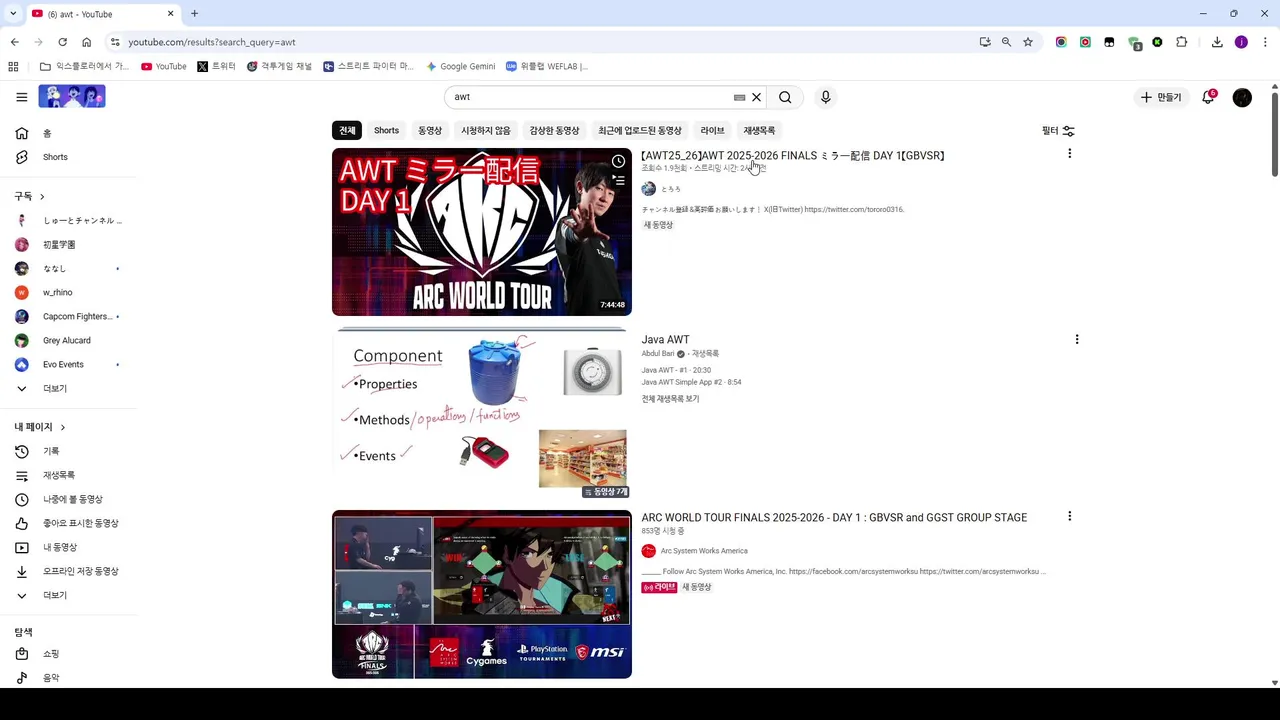This screenshot has width=1280, height=720.
Task: Open a new browser tab
Action: pyautogui.click(x=194, y=14)
